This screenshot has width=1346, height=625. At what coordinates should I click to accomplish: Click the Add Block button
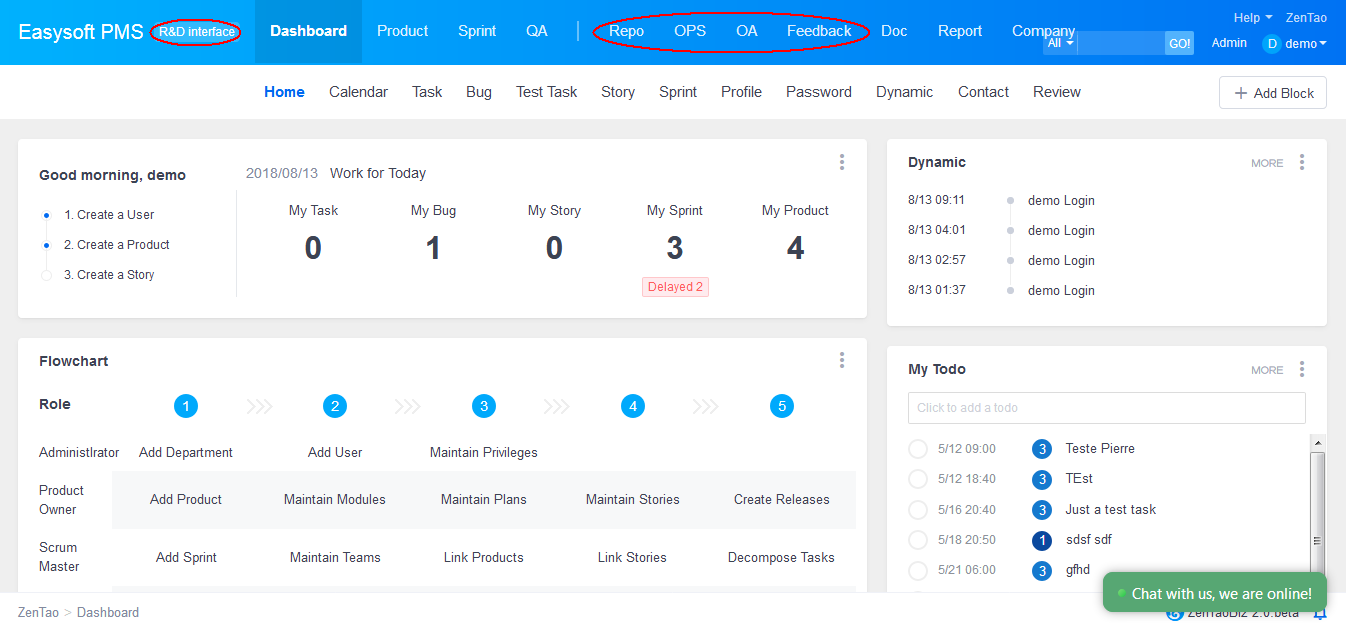coord(1272,93)
